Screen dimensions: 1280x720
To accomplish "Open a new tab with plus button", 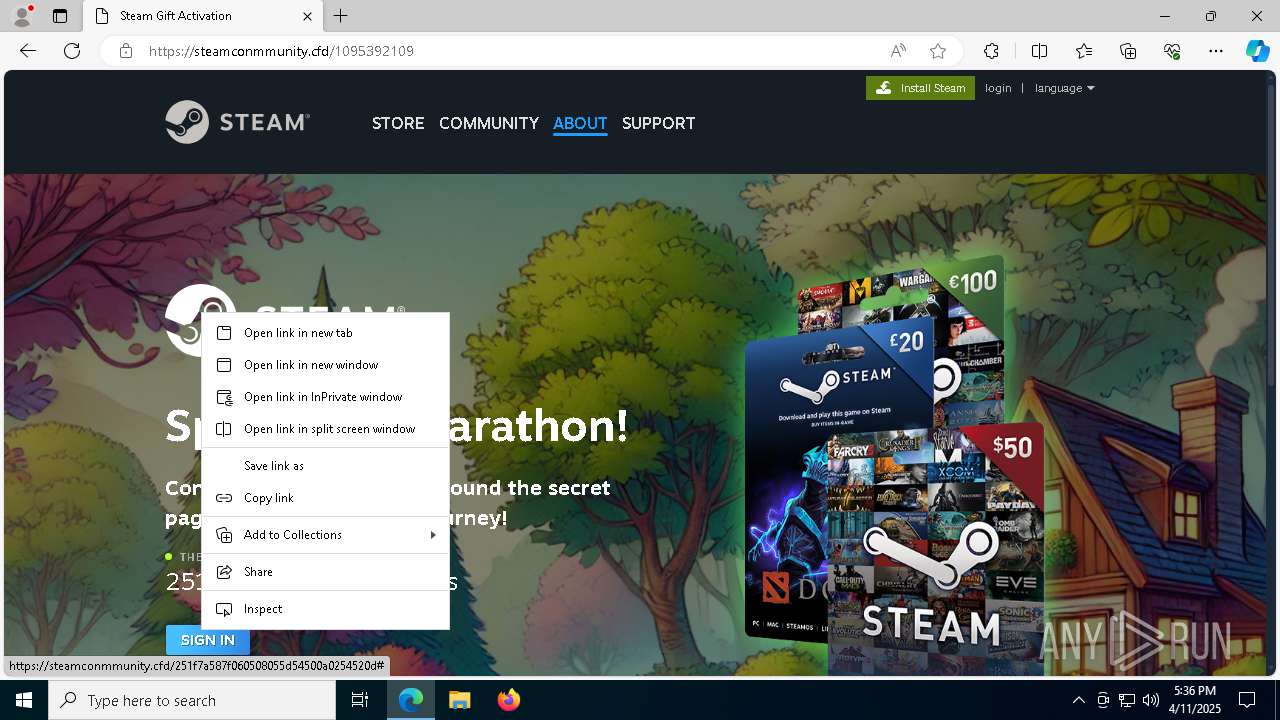I will (x=341, y=16).
